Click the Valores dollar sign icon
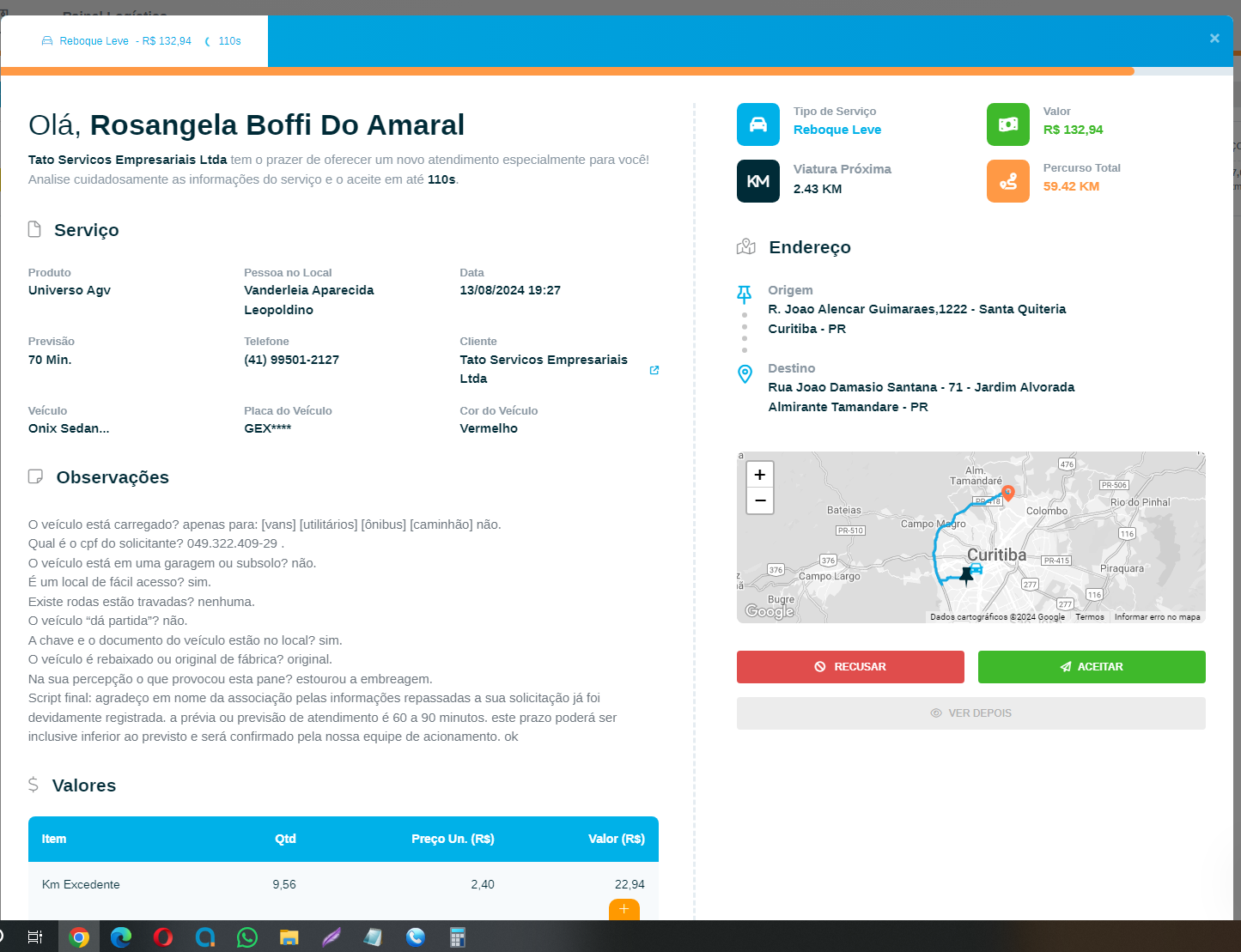 pos(33,785)
